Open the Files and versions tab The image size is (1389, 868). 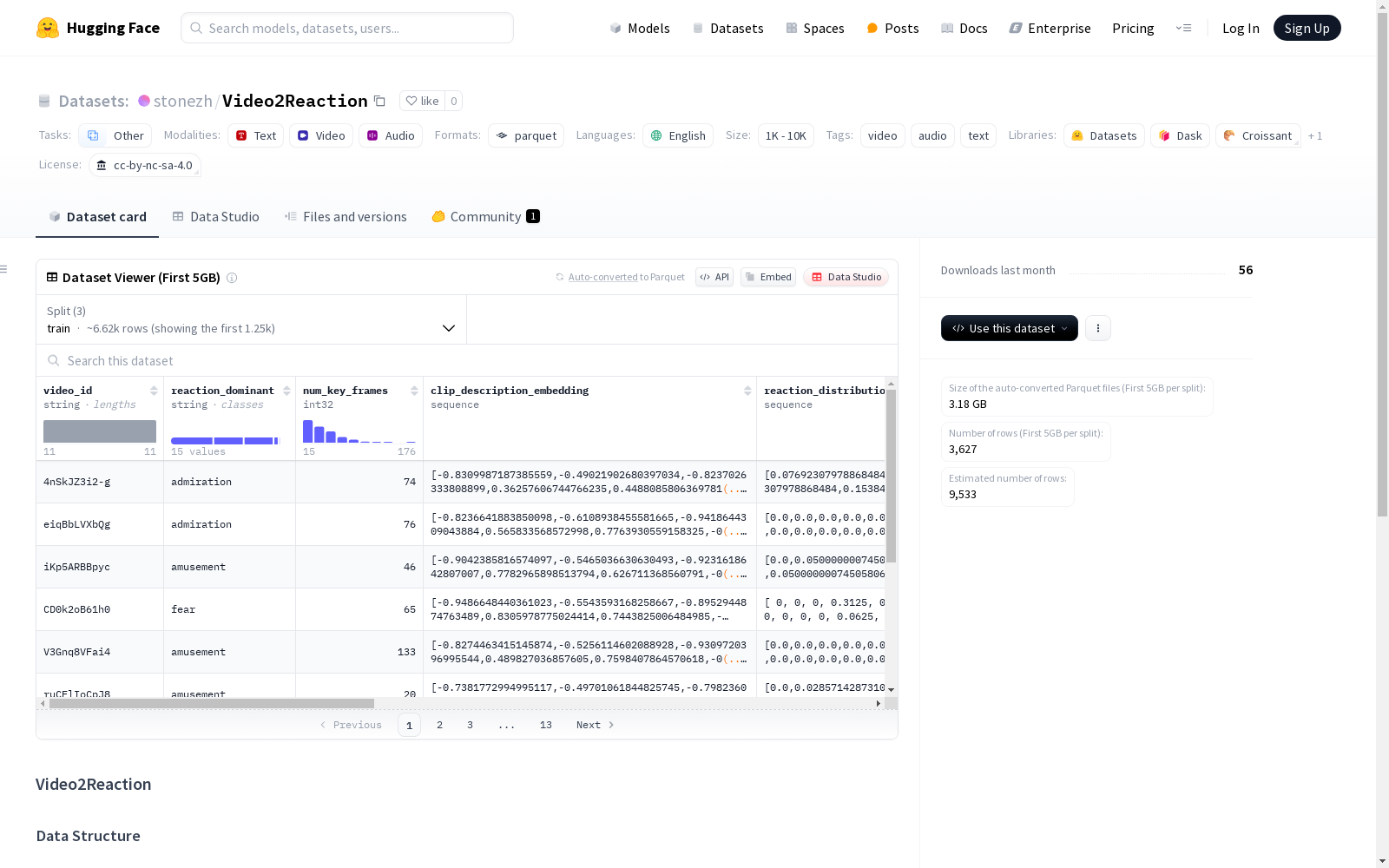(x=346, y=217)
